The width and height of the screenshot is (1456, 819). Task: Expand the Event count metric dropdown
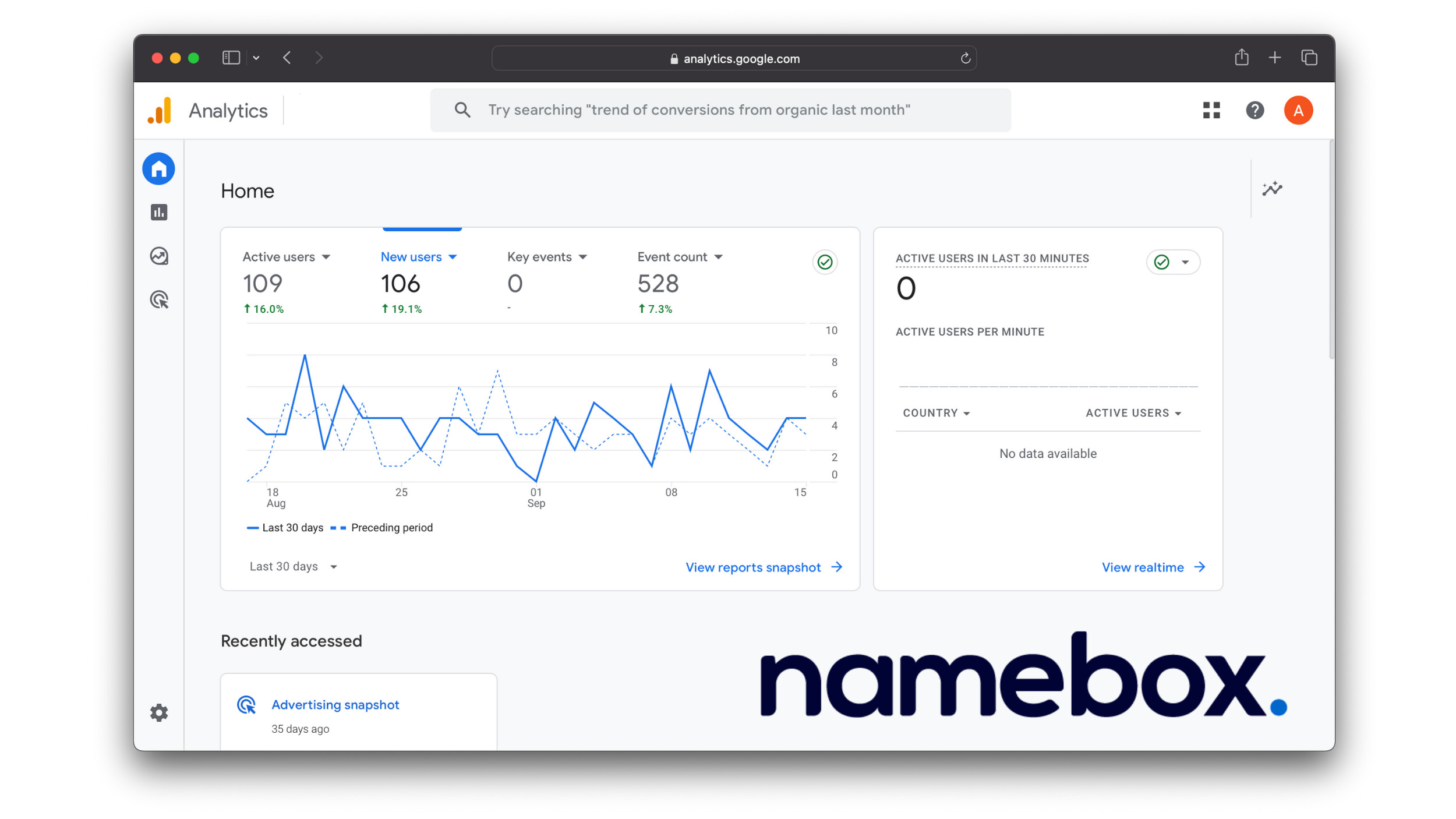(x=719, y=257)
